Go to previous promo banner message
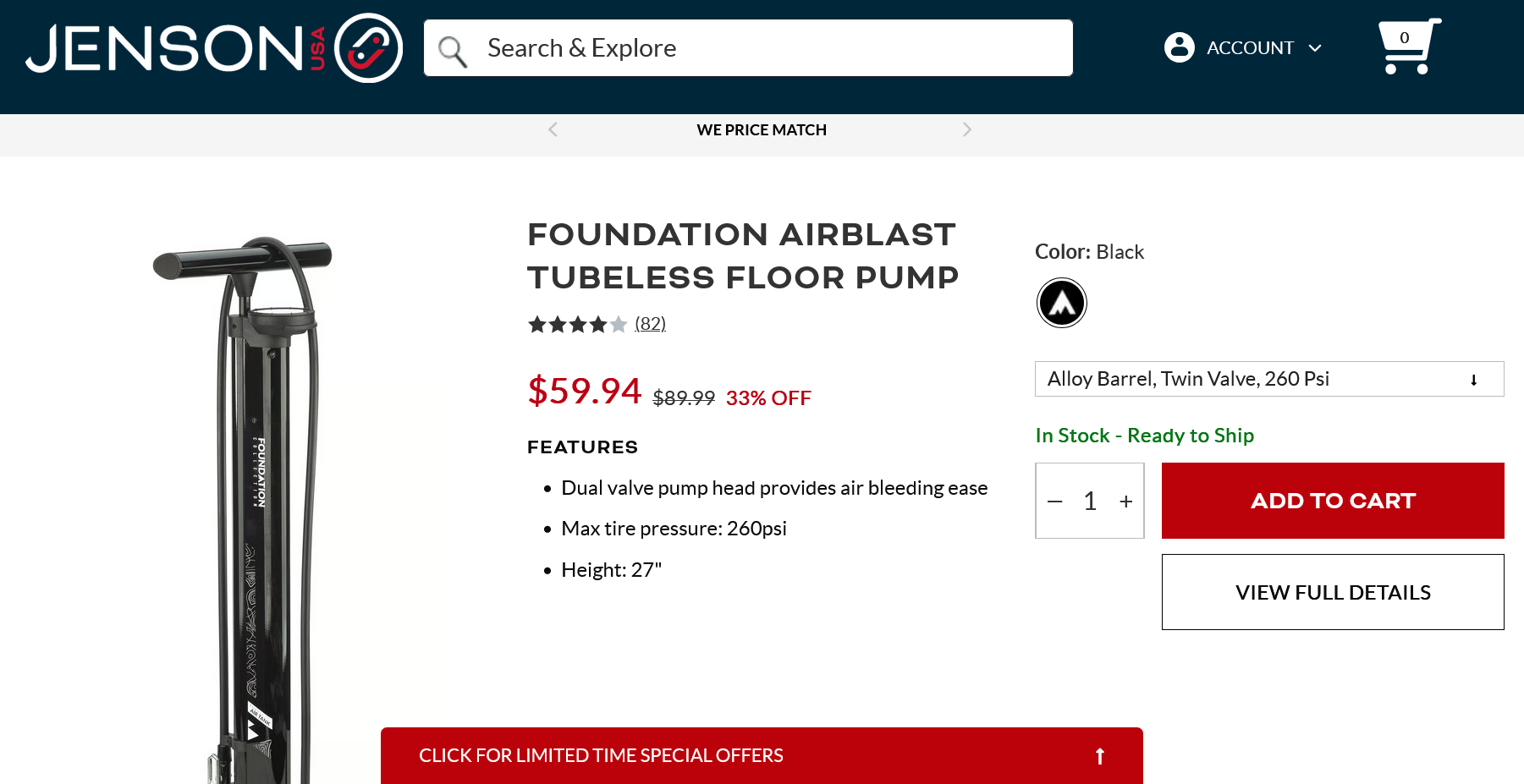 click(x=553, y=129)
